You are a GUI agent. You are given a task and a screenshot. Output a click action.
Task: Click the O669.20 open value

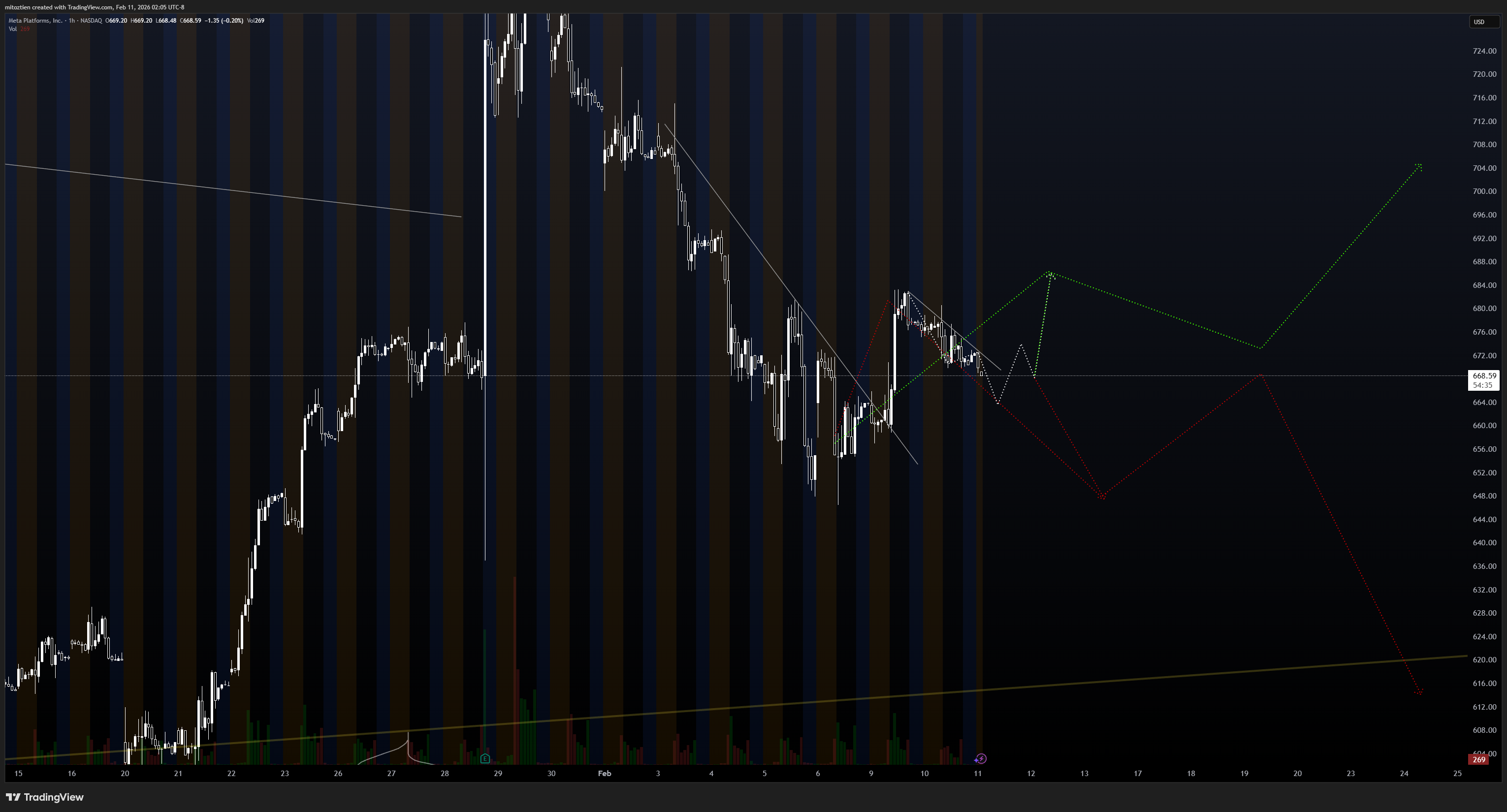[116, 21]
